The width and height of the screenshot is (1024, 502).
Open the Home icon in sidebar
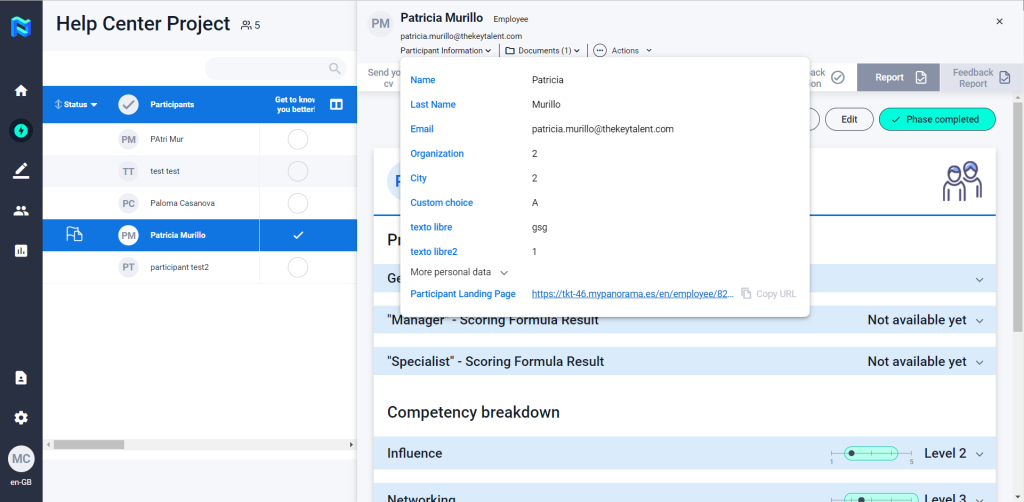tap(21, 91)
